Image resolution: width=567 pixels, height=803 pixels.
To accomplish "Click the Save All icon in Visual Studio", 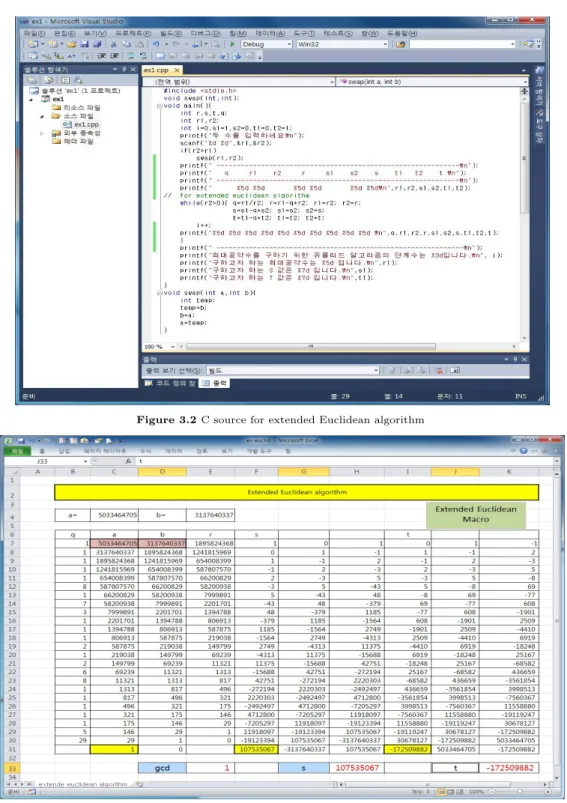I will [96, 45].
